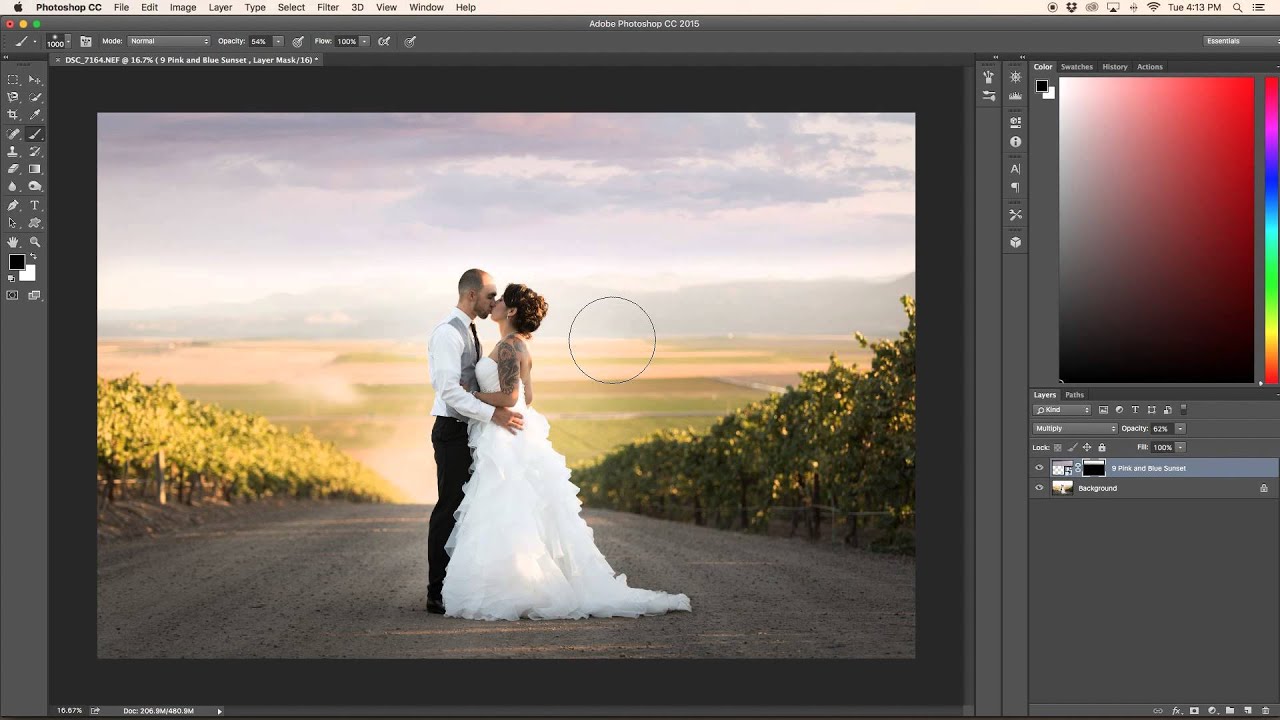Switch to the Actions tab

point(1150,67)
